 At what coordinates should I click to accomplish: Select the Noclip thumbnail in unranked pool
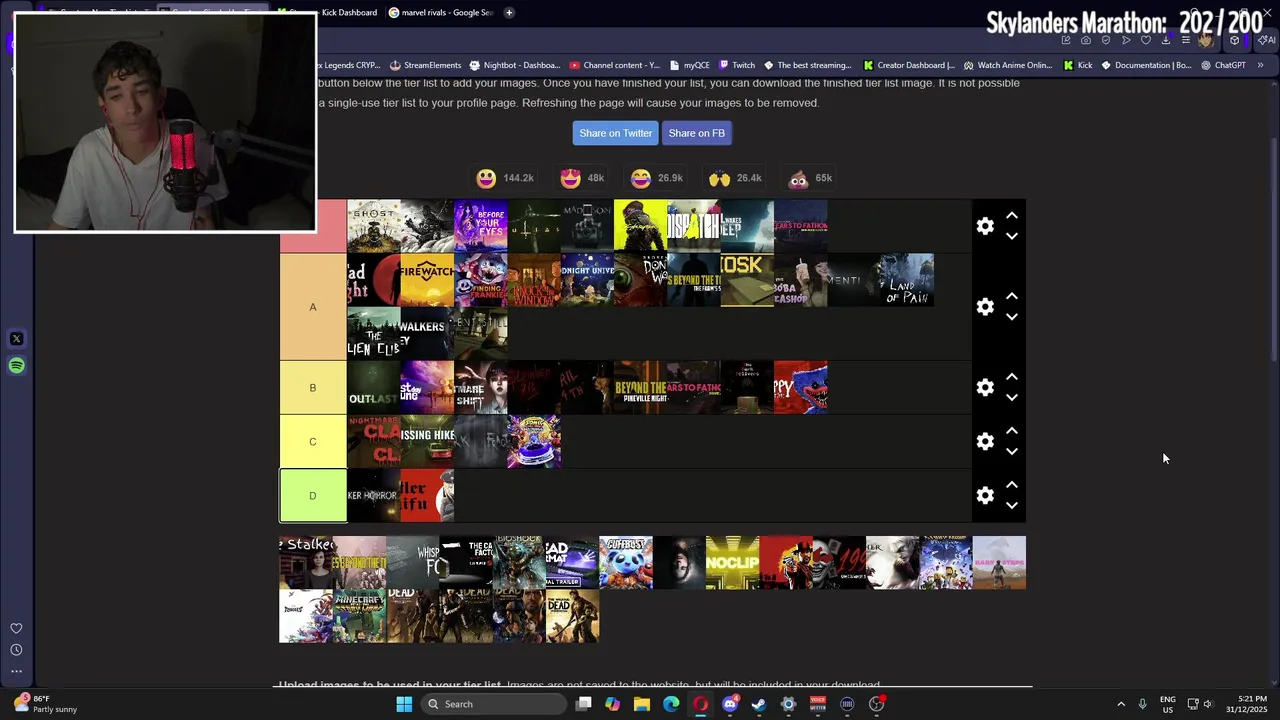click(732, 563)
